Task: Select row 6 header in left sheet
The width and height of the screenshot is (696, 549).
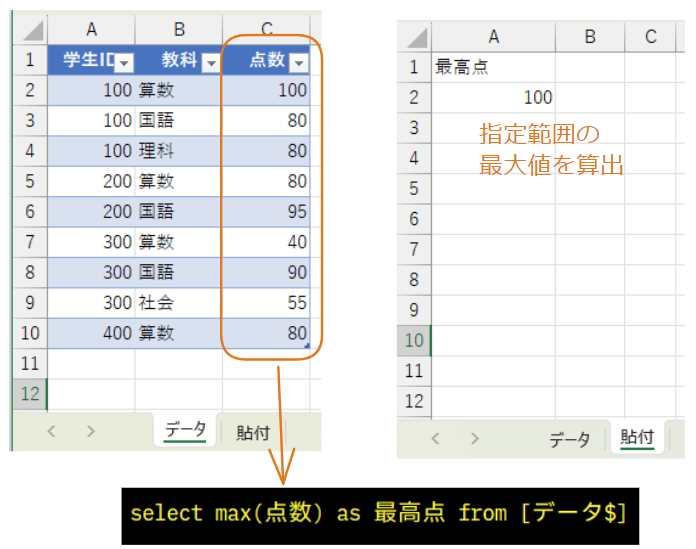Action: tap(30, 212)
